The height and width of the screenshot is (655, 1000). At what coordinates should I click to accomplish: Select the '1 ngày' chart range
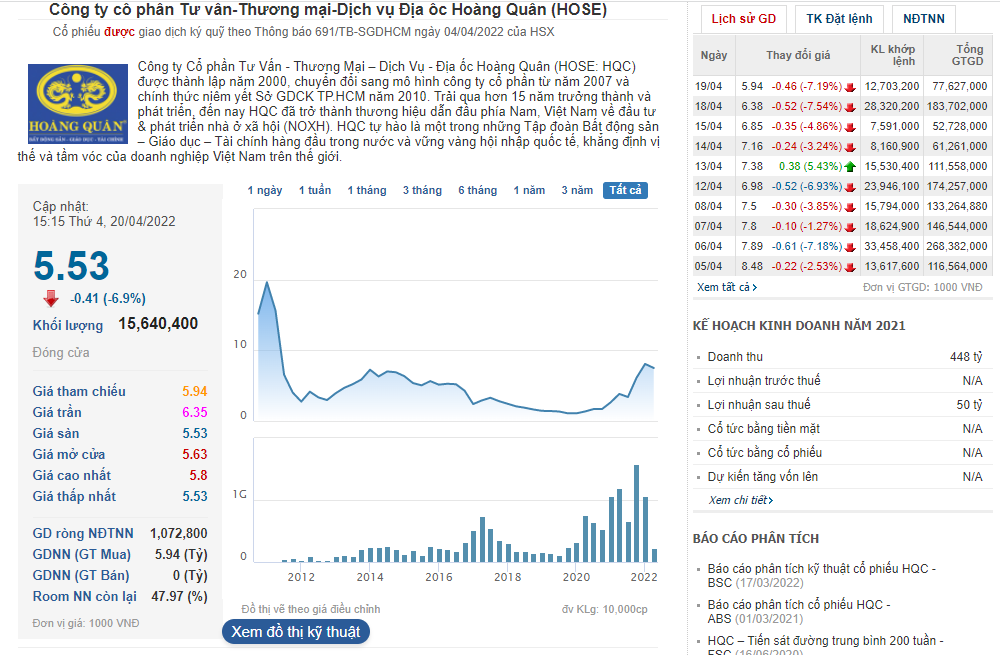coord(265,190)
